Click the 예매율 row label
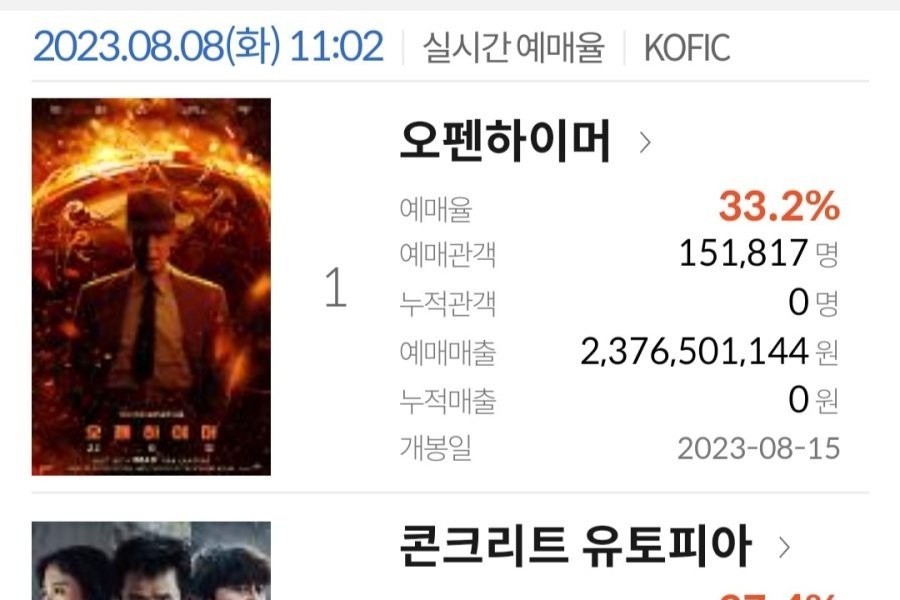Viewport: 900px width, 600px height. [x=436, y=210]
